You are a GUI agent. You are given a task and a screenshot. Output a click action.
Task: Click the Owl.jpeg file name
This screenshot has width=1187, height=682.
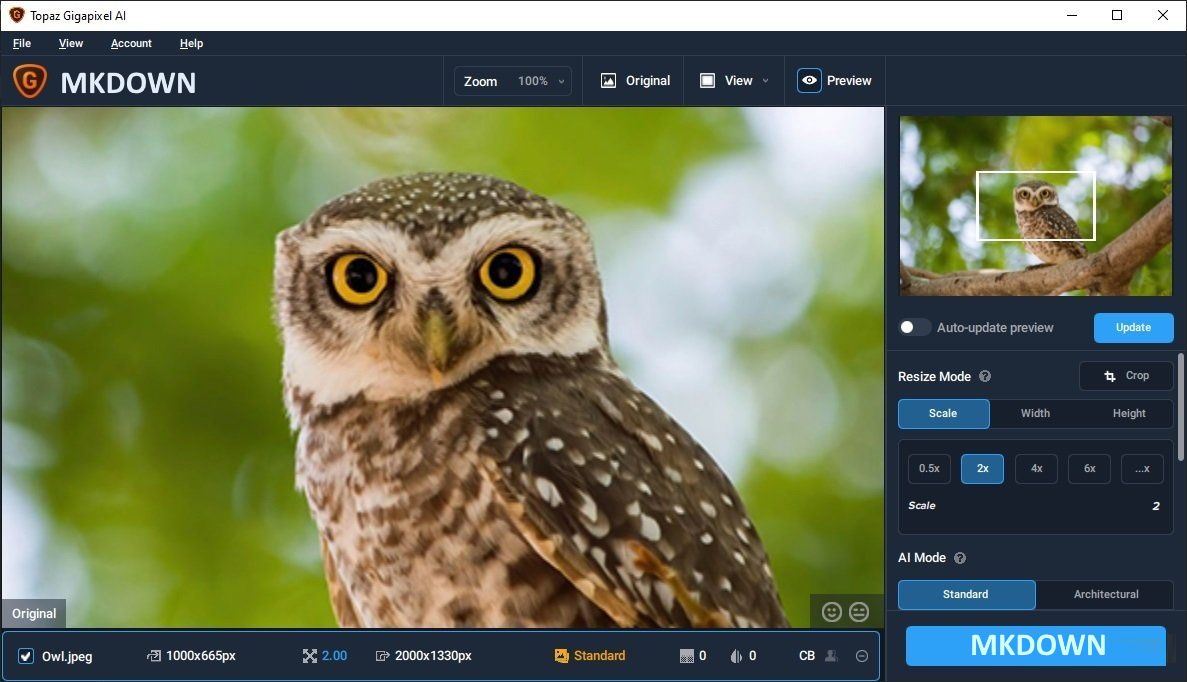pyautogui.click(x=67, y=656)
